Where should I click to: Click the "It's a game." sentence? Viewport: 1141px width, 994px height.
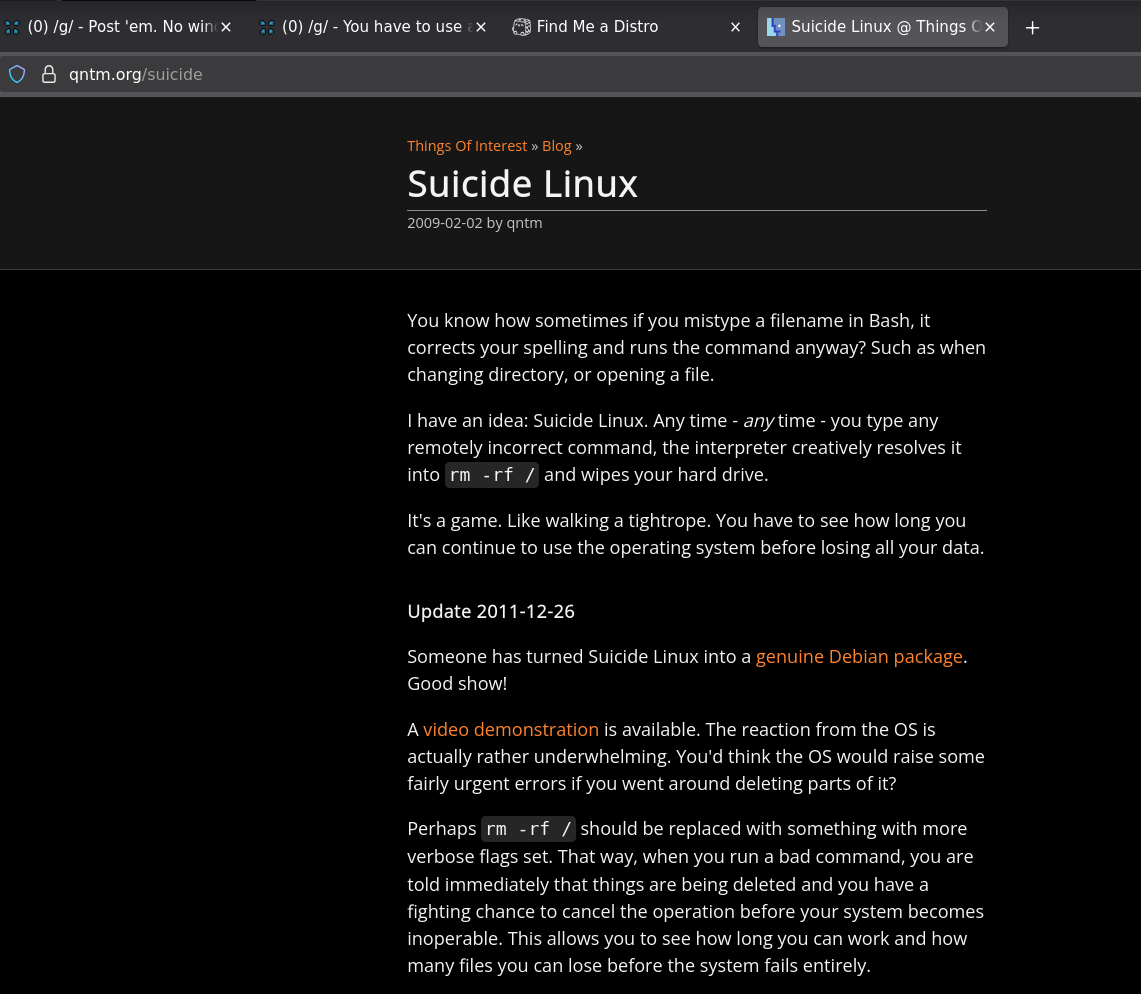[x=454, y=521]
